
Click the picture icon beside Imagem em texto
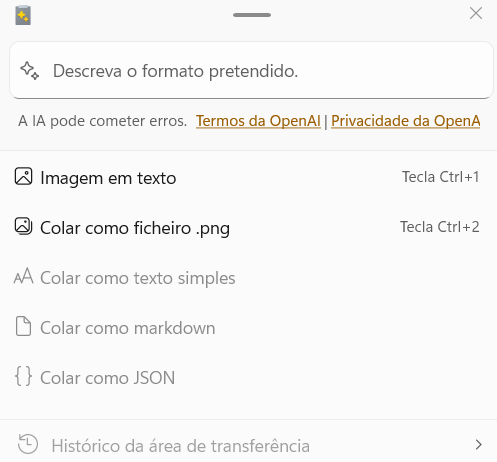(23, 176)
